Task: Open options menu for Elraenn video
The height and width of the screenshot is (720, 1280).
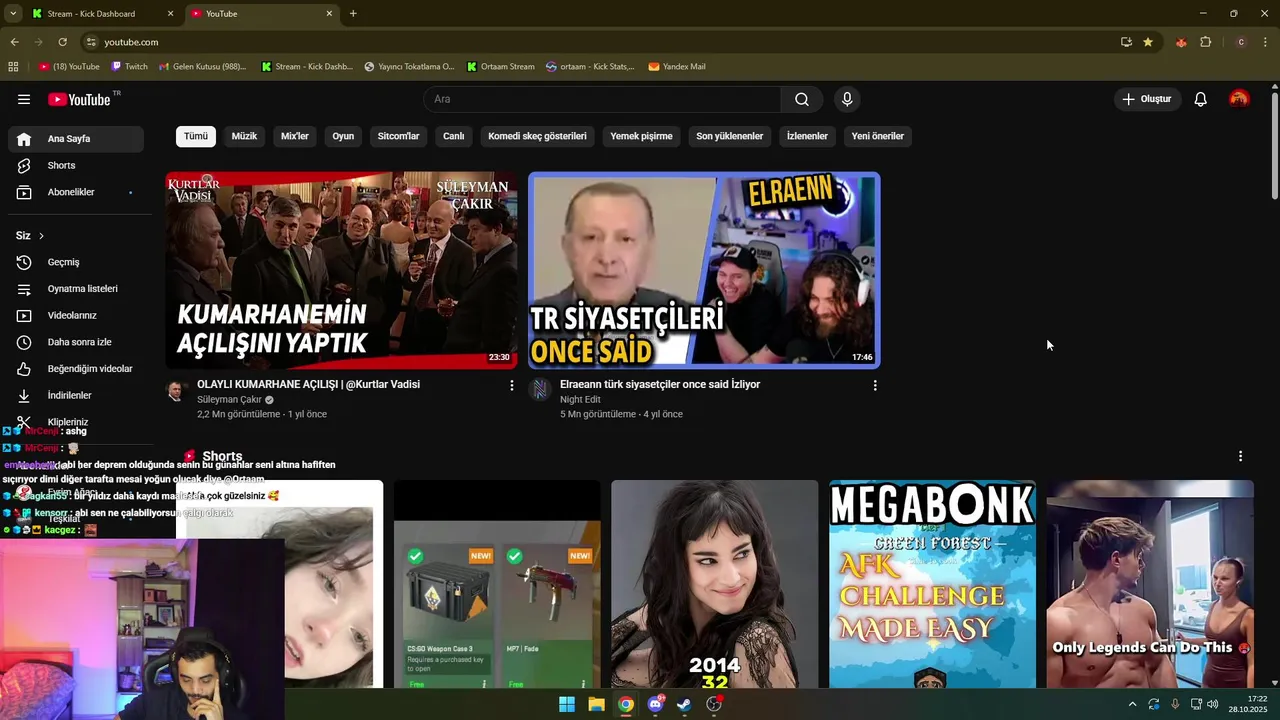Action: [875, 385]
